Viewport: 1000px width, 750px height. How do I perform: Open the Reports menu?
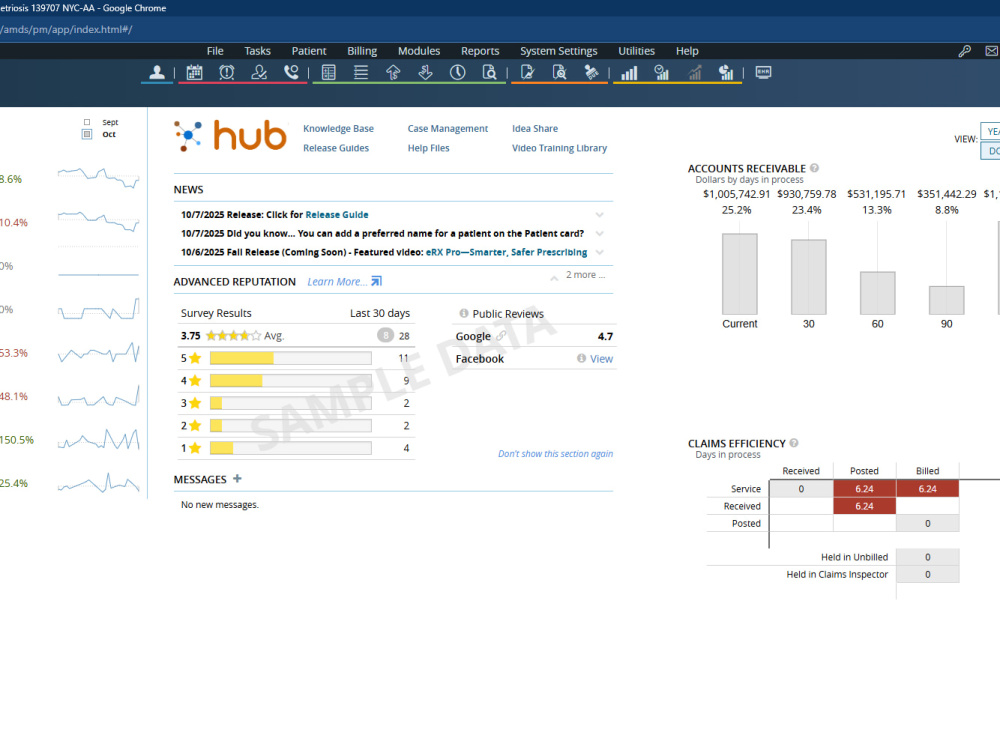[480, 51]
